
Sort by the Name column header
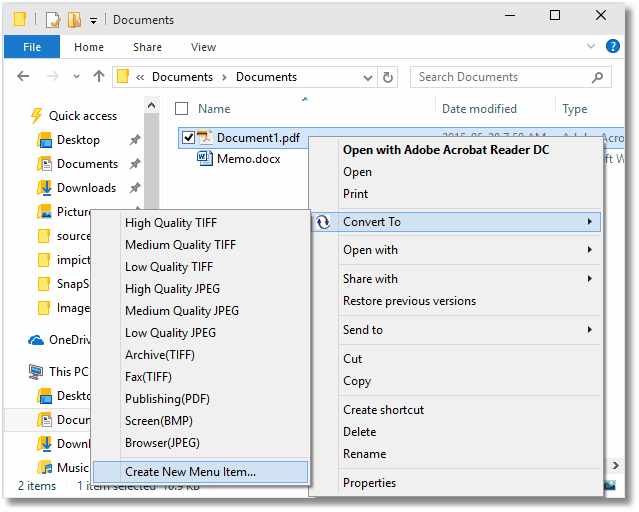[x=214, y=109]
